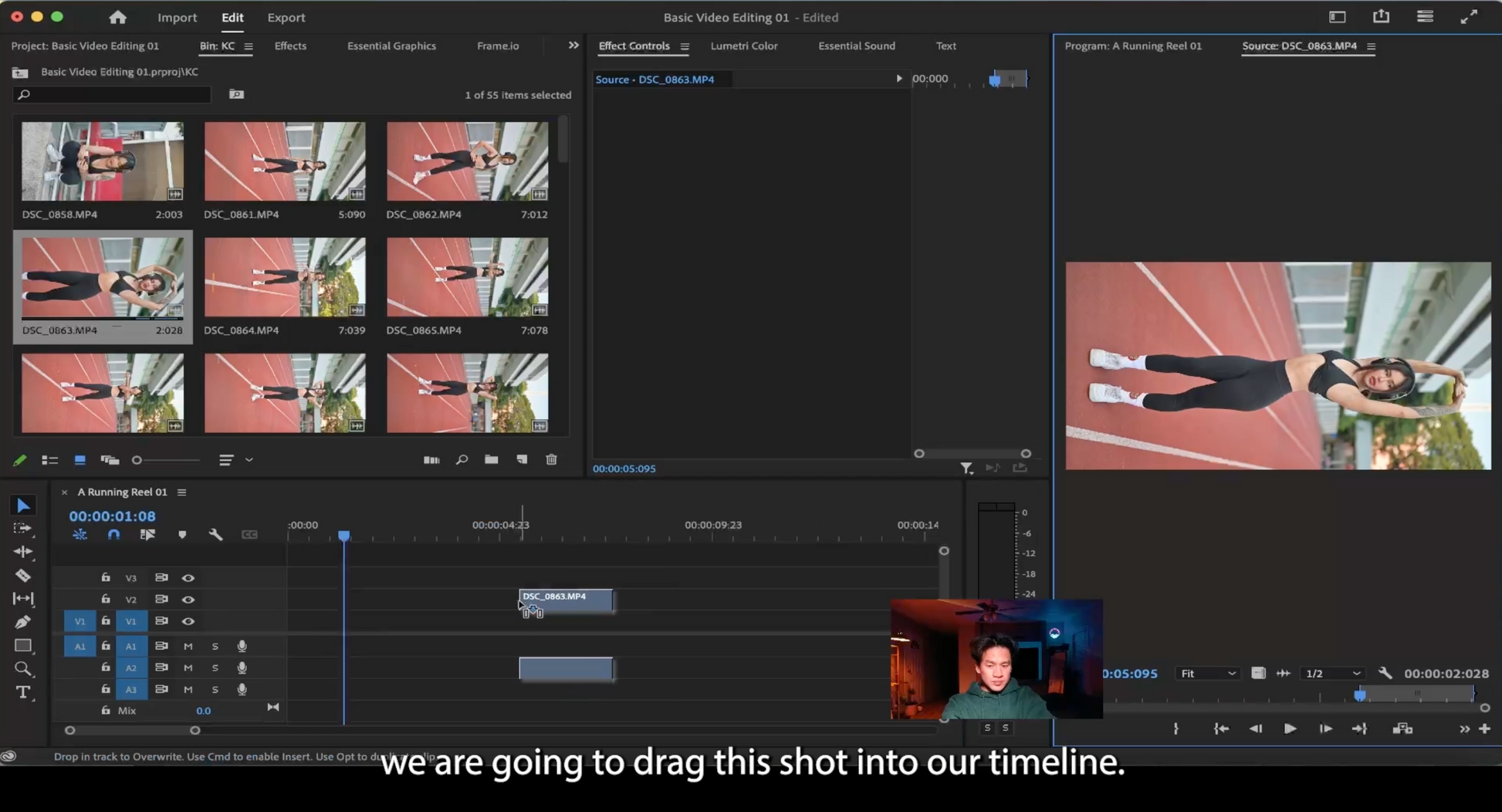The height and width of the screenshot is (812, 1502).
Task: Select the Pen tool
Action: click(x=23, y=622)
